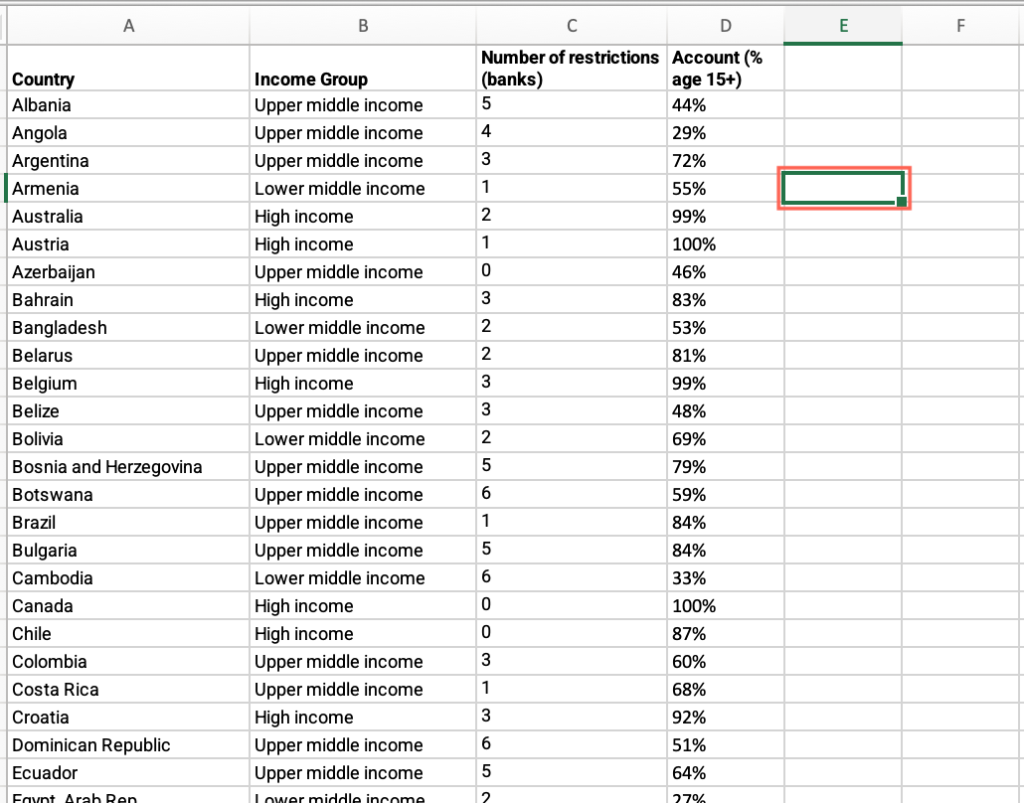Viewport: 1024px width, 803px height.
Task: Select the 'Bahrain' cell
Action: click(x=128, y=300)
